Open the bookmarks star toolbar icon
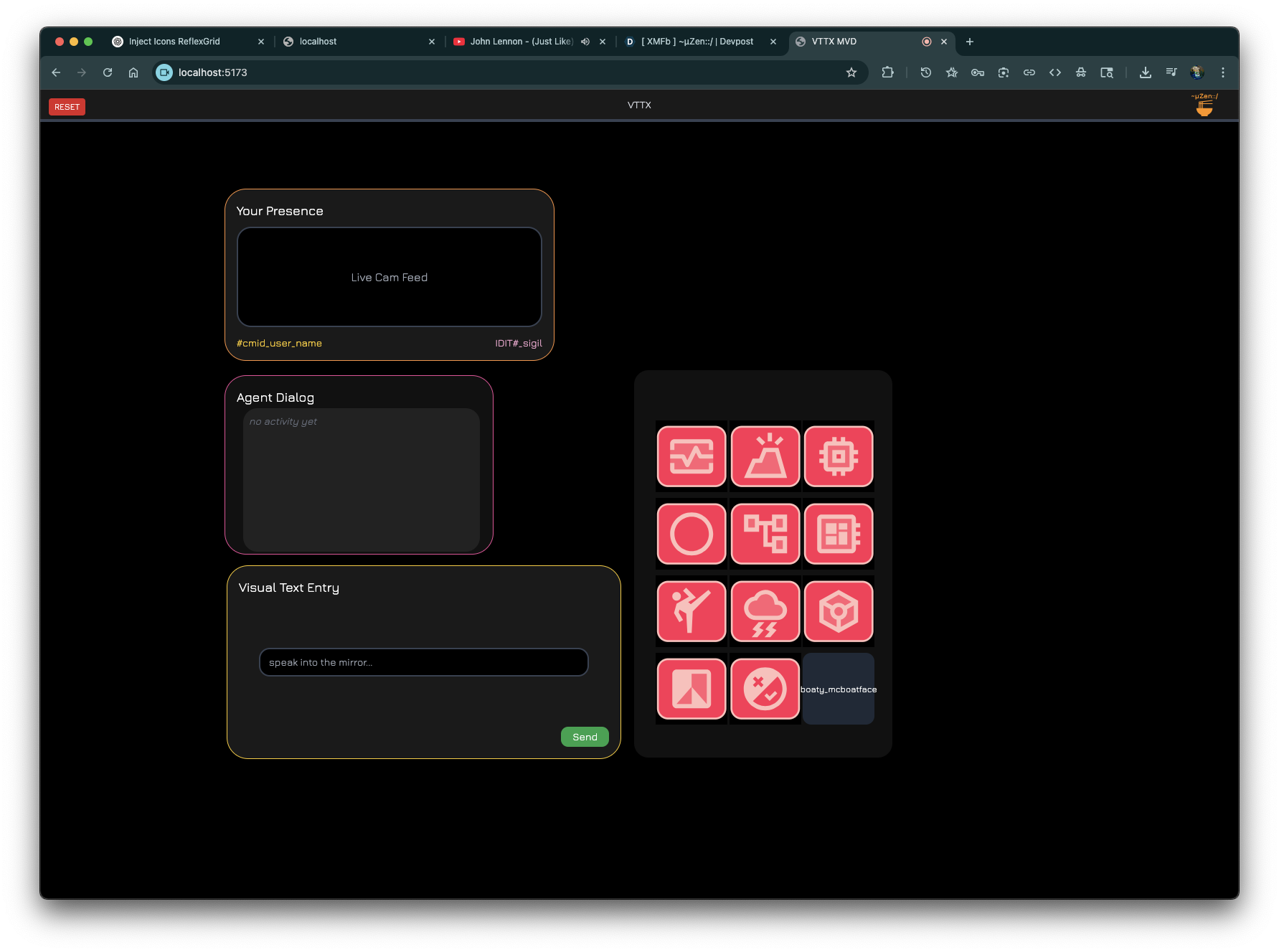Image resolution: width=1279 pixels, height=952 pixels. pyautogui.click(x=952, y=72)
